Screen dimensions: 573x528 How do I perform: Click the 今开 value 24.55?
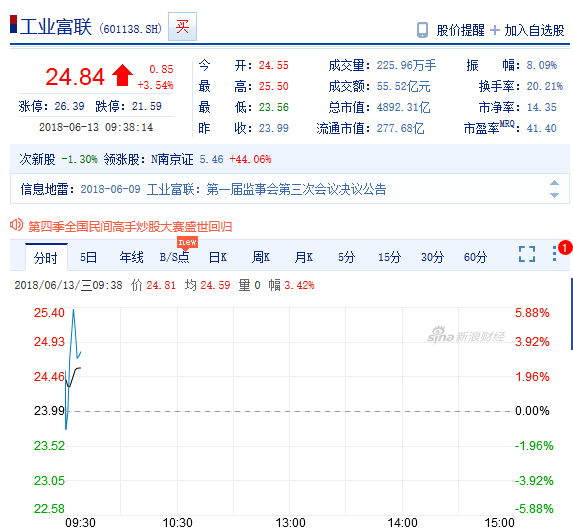[x=274, y=65]
